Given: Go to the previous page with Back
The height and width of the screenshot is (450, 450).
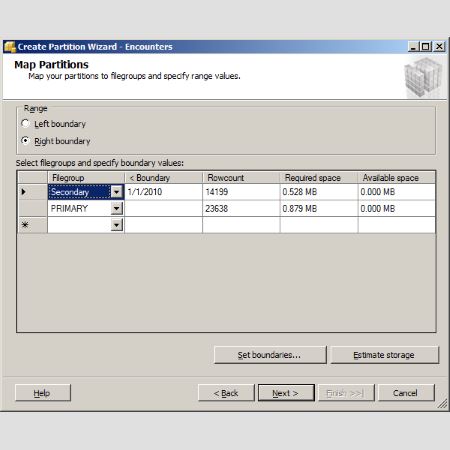Looking at the screenshot, I should [226, 393].
